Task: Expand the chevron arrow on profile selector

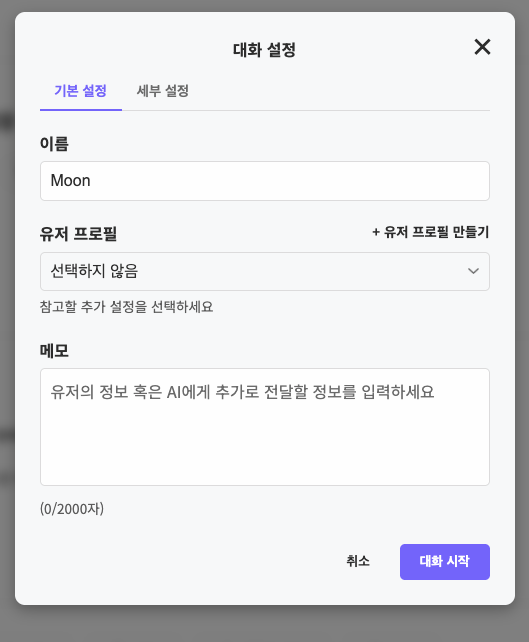Action: [x=473, y=271]
